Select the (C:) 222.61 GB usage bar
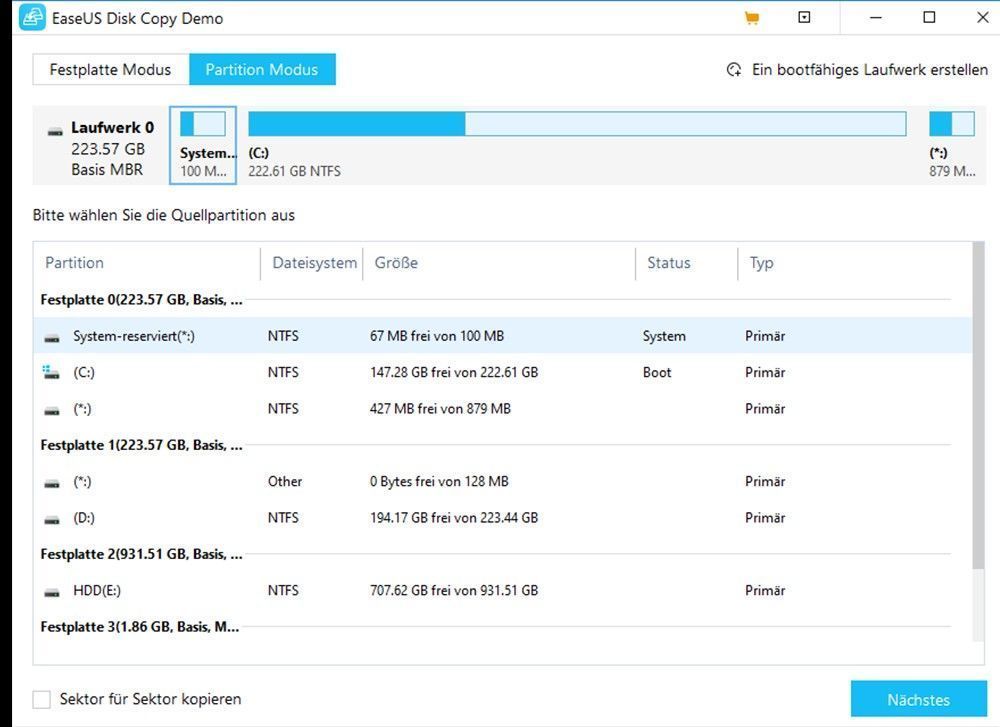1000x727 pixels. pyautogui.click(x=577, y=124)
